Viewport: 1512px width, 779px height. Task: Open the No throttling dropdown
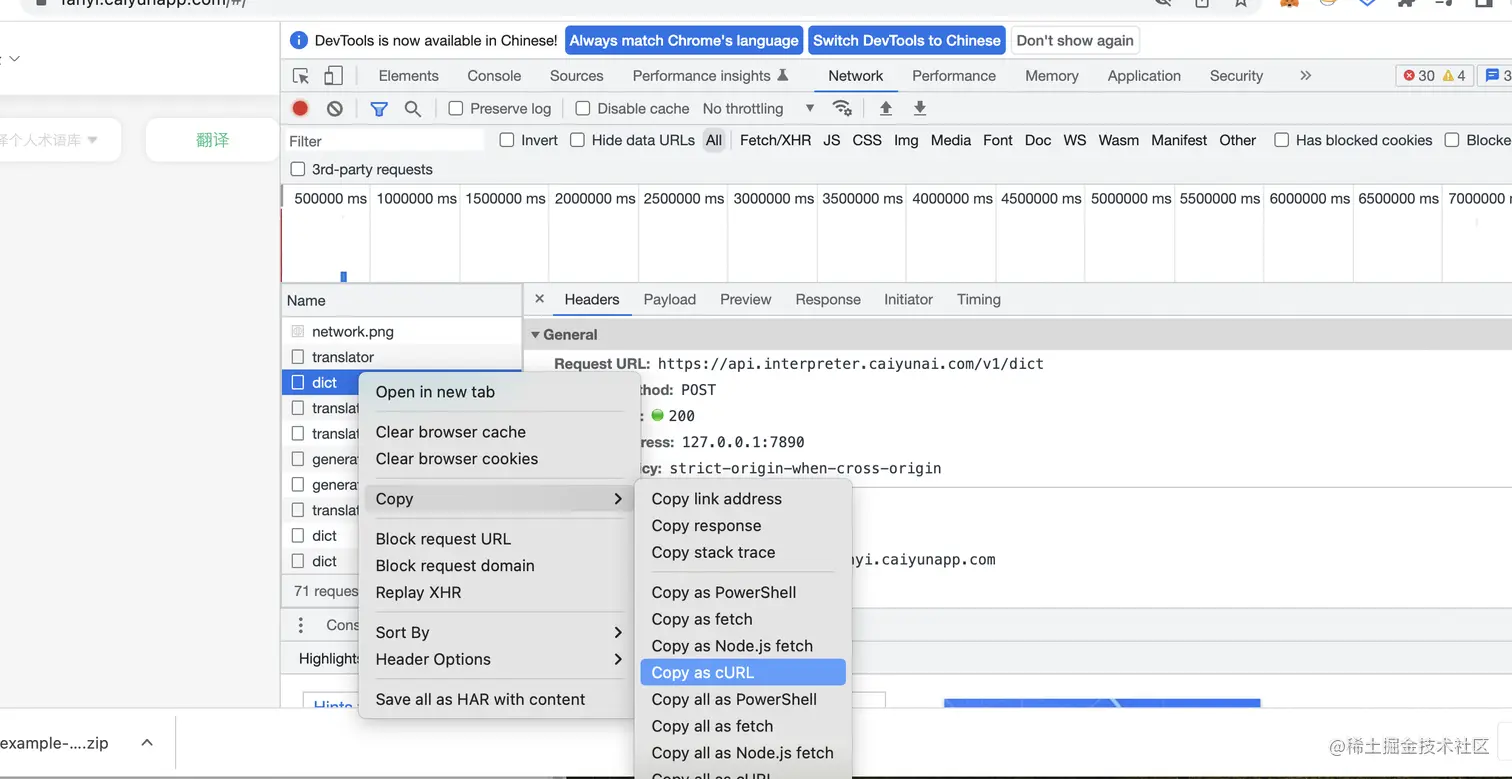(758, 108)
